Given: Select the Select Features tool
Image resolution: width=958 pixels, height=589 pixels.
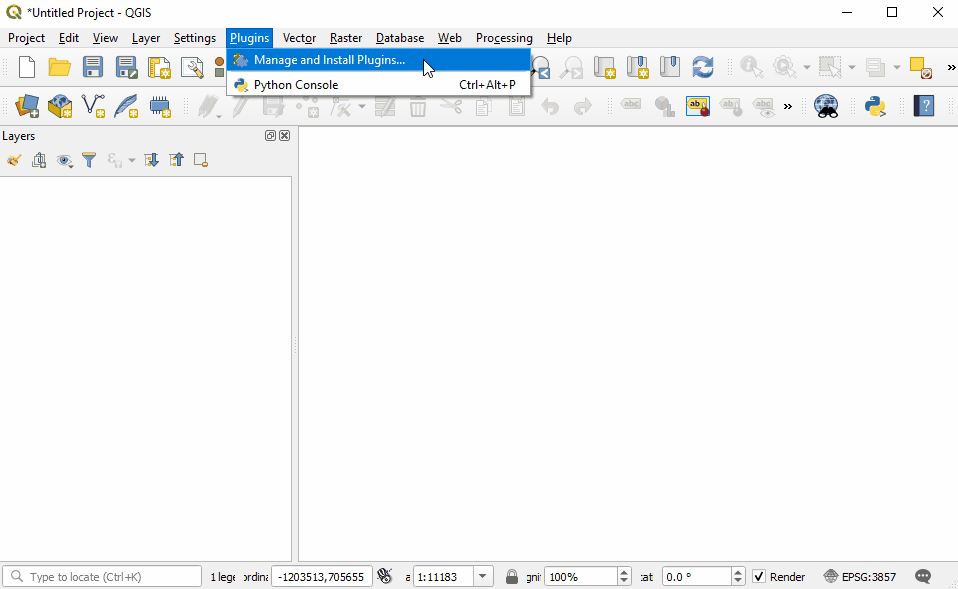Looking at the screenshot, I should pyautogui.click(x=830, y=67).
